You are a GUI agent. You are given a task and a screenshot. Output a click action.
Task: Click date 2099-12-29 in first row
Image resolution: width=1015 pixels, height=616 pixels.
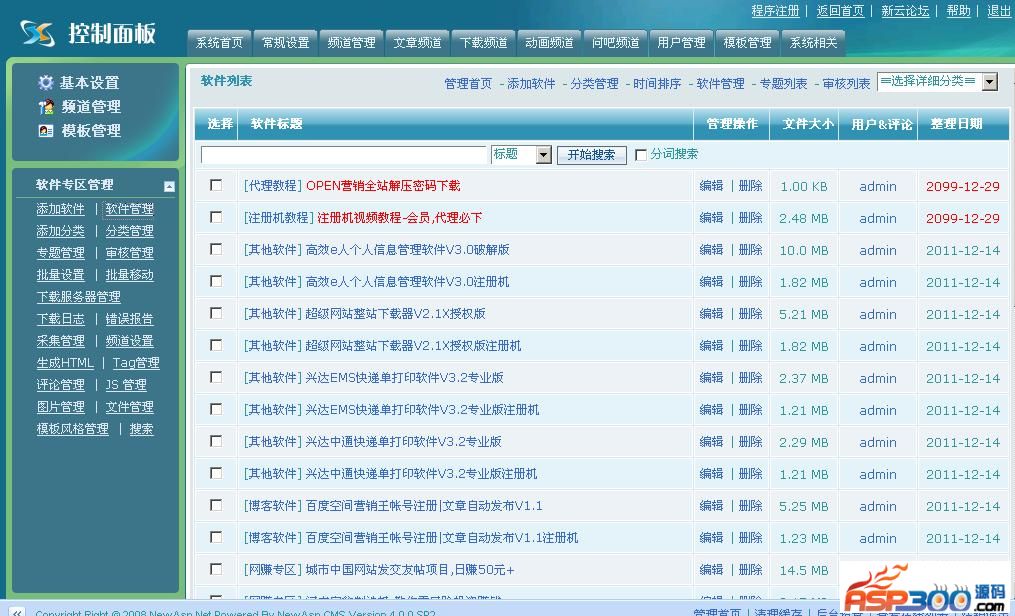coord(963,186)
